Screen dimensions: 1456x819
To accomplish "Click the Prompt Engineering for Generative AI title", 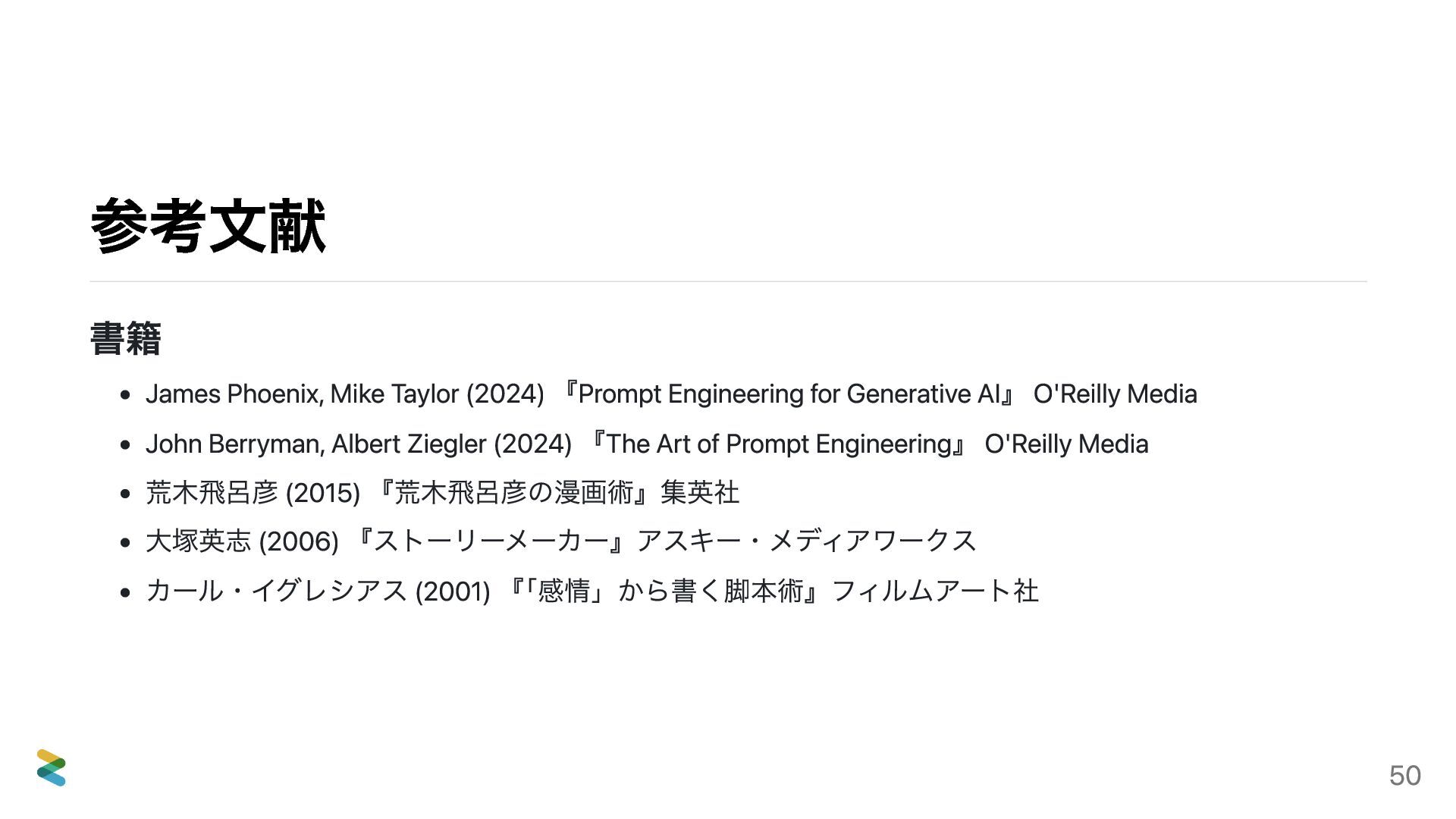I will tap(789, 394).
